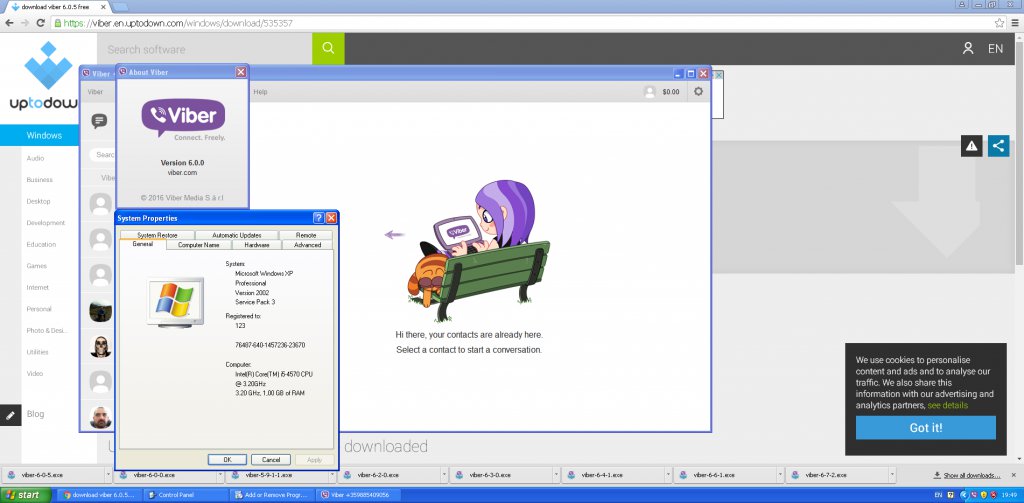Click the green search magnifier button
1024x503 pixels.
pos(327,48)
